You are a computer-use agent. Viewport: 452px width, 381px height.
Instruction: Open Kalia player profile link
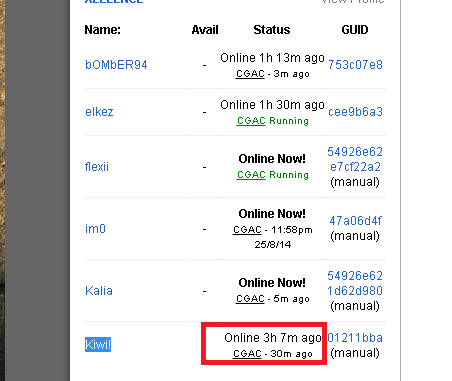coord(99,291)
